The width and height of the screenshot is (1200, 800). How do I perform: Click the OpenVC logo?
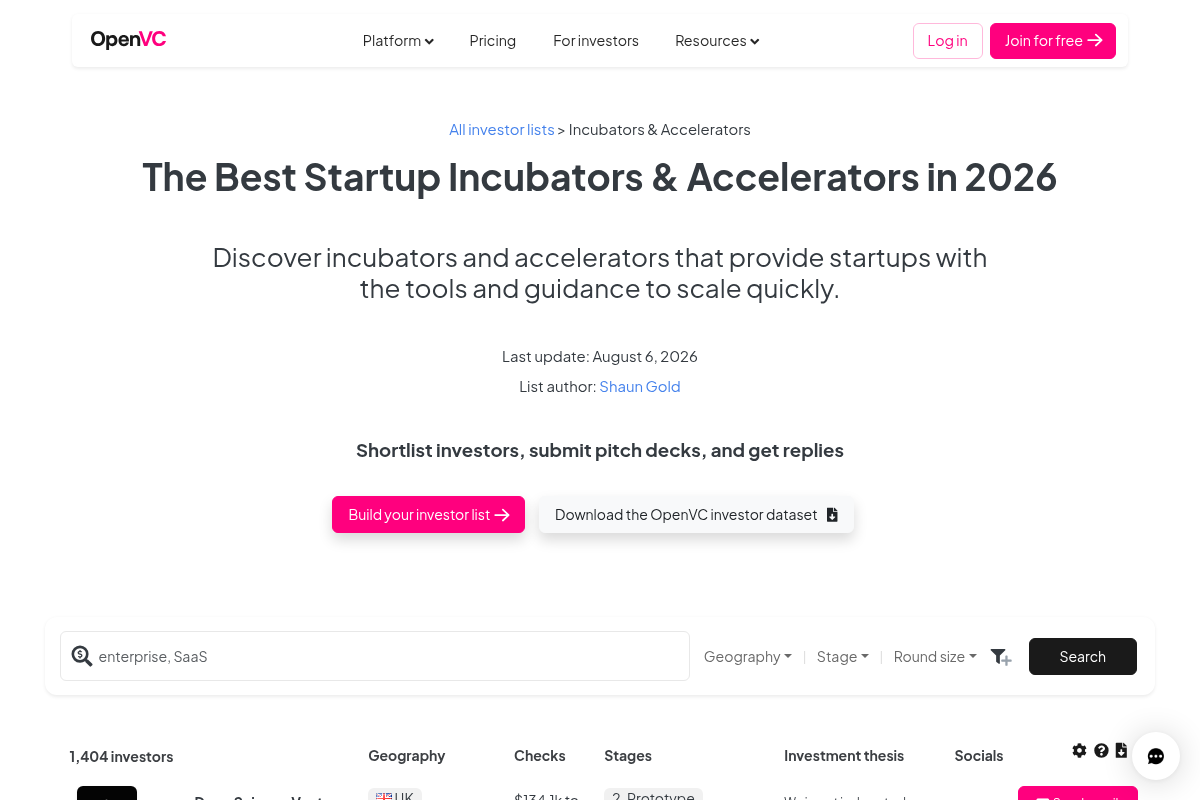point(128,40)
